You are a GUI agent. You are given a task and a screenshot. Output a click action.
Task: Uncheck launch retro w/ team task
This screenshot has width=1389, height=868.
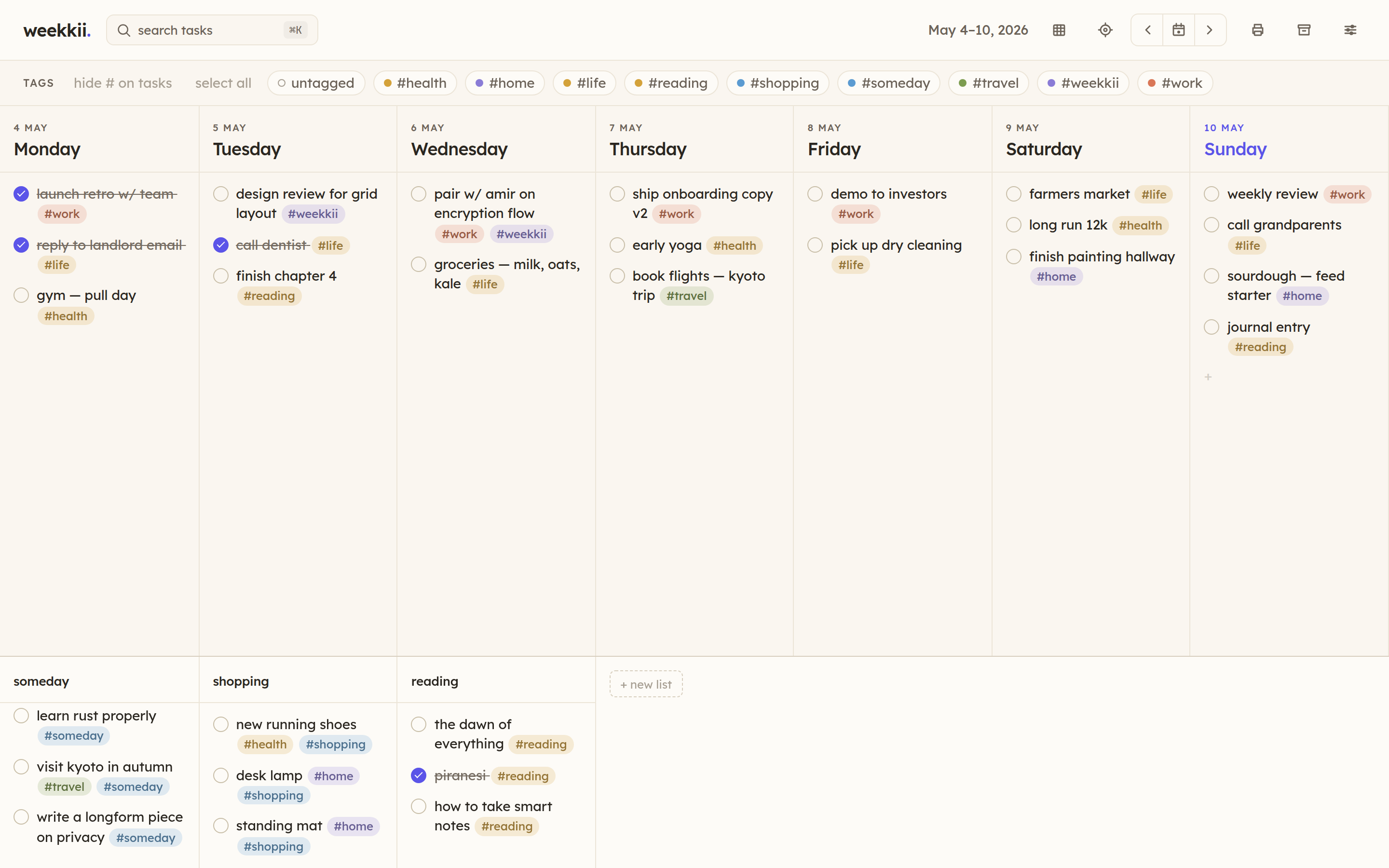(21, 194)
